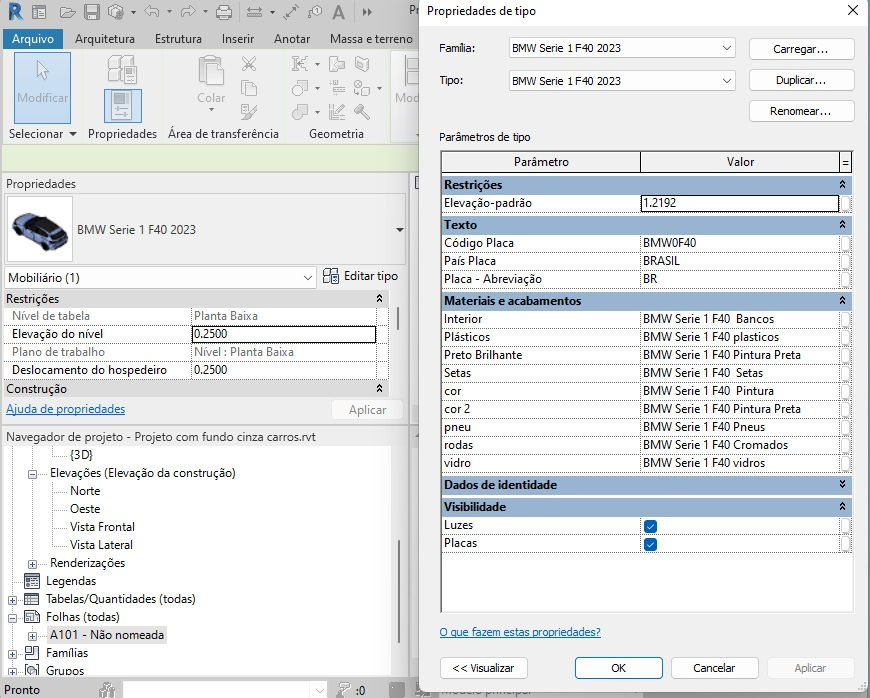
Task: Click the Carregar... button
Action: pos(801,49)
